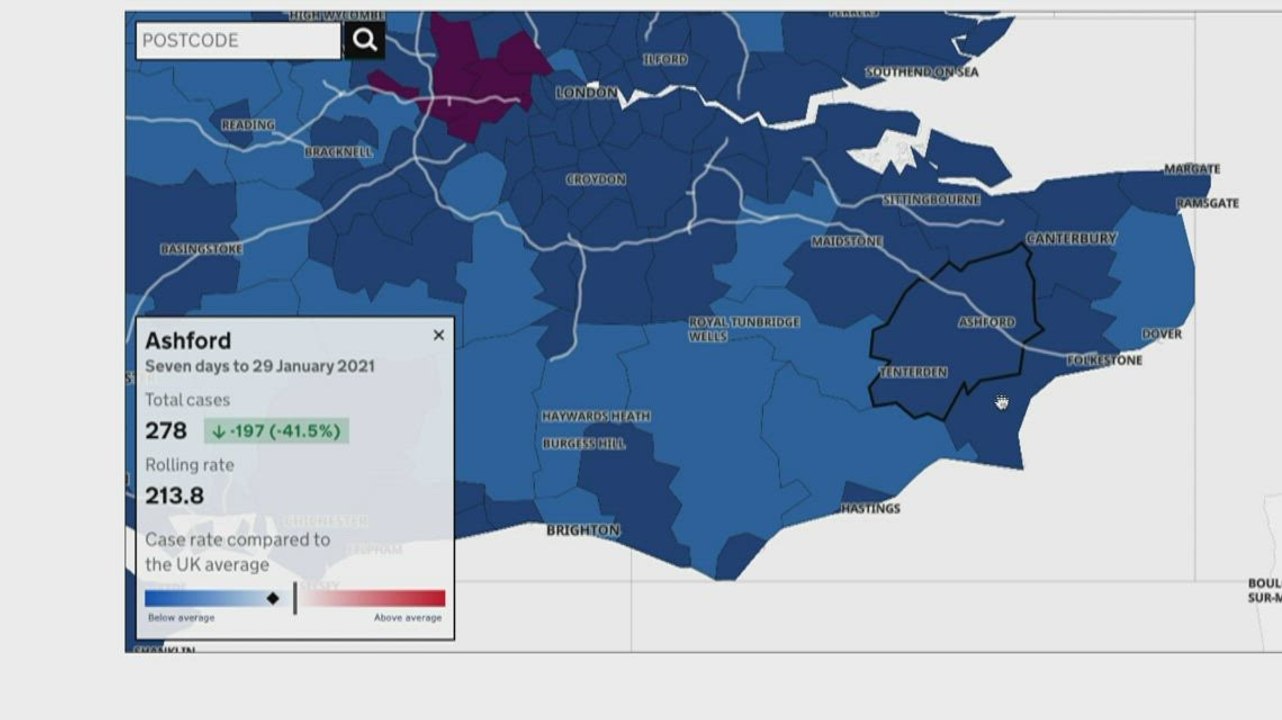The width and height of the screenshot is (1282, 720).
Task: Select Margate on the map
Action: tap(1192, 169)
